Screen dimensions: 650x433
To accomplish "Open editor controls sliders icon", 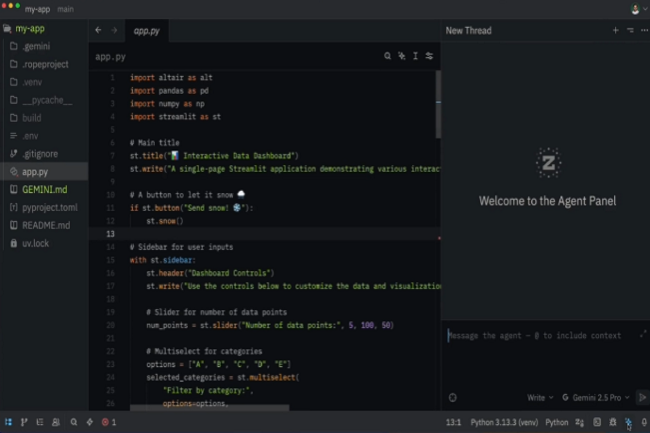I will 429,56.
